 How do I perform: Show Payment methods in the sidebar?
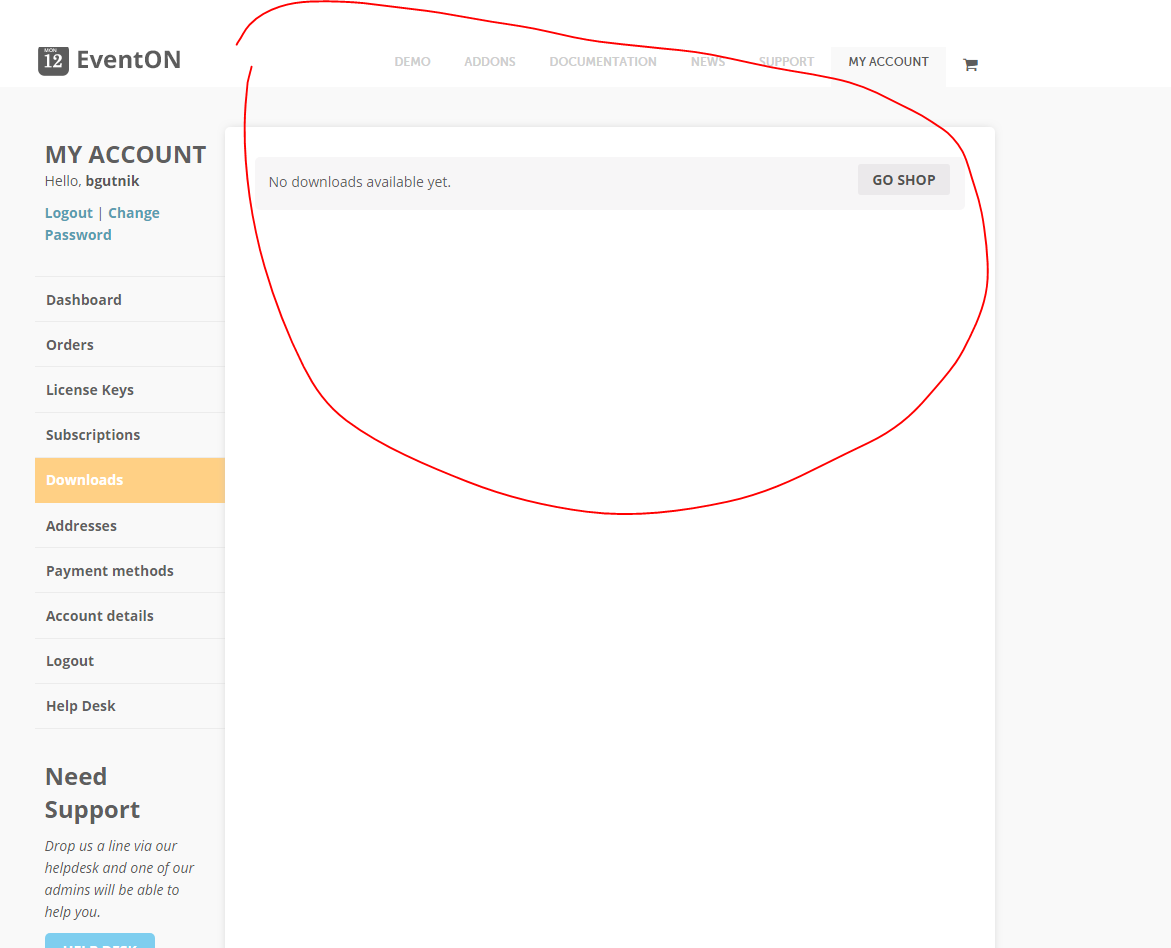pos(110,571)
